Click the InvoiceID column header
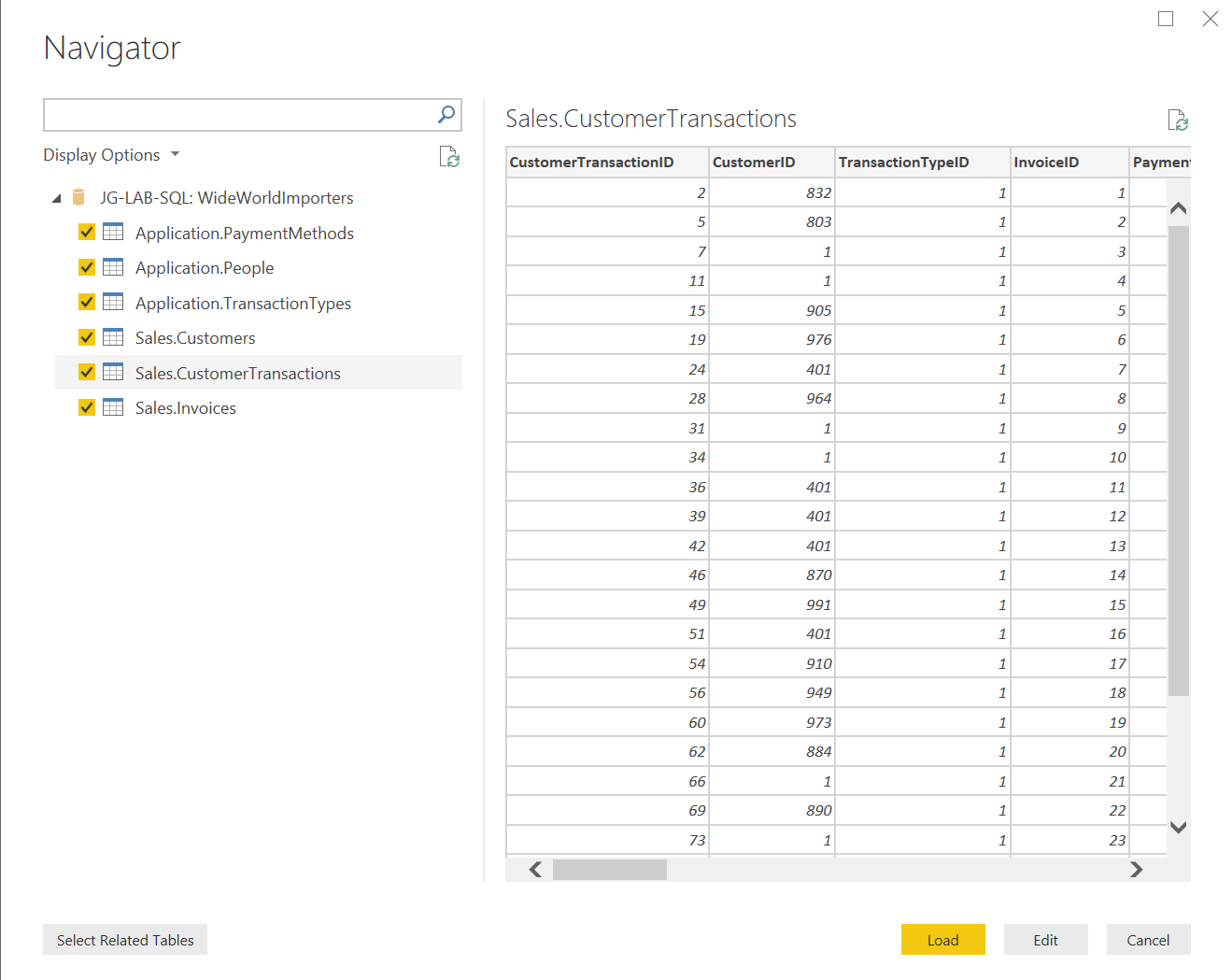The width and height of the screenshot is (1232, 980). pos(1070,162)
